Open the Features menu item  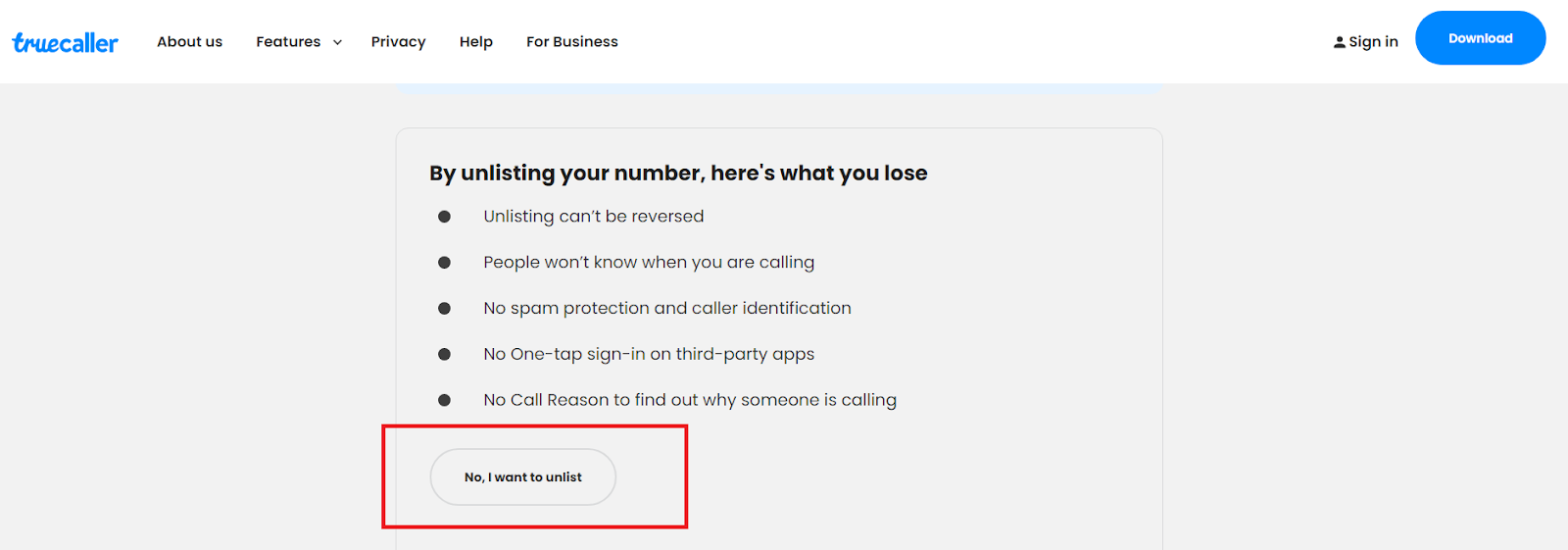[288, 41]
